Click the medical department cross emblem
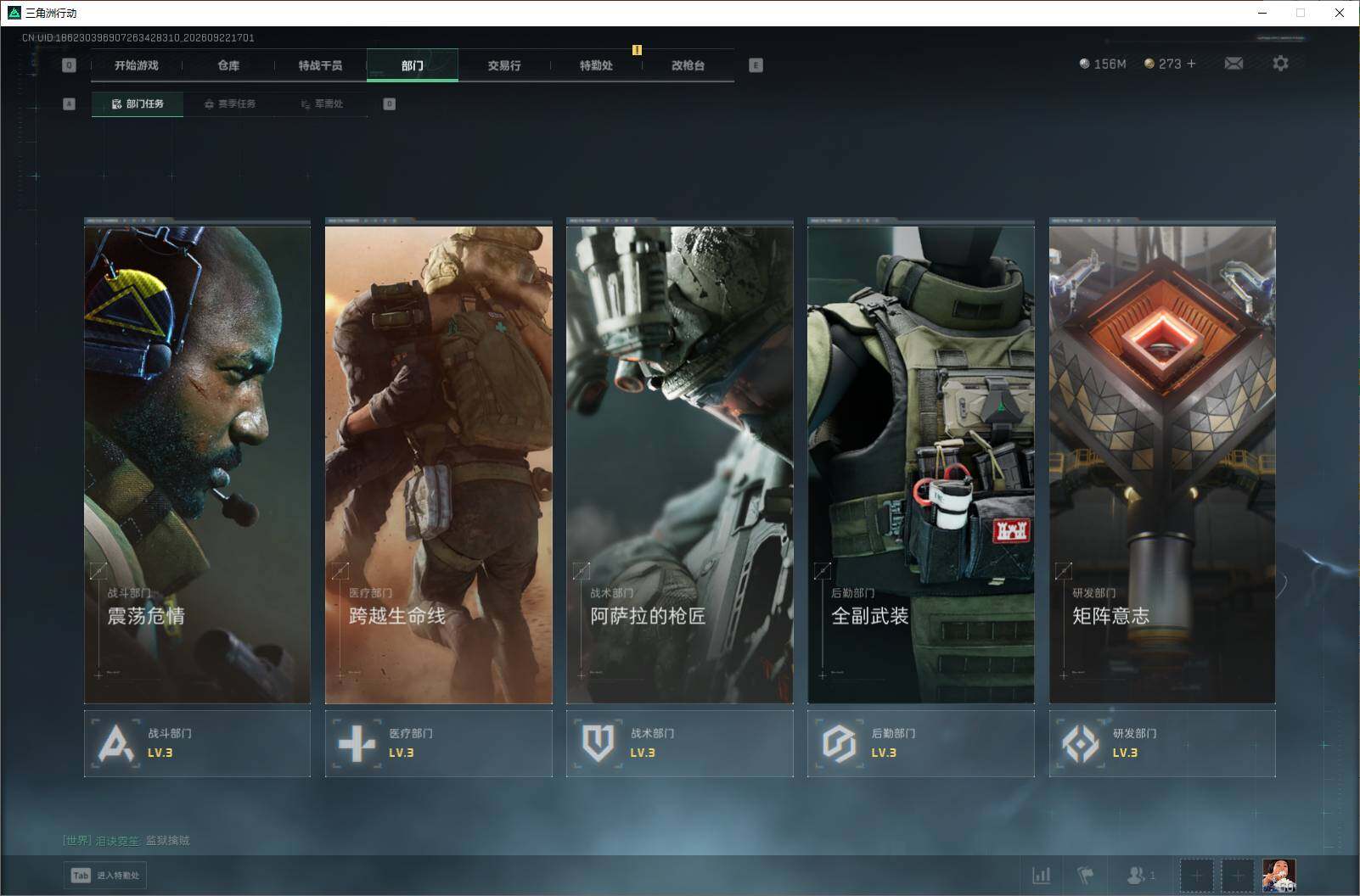The image size is (1360, 896). click(357, 743)
